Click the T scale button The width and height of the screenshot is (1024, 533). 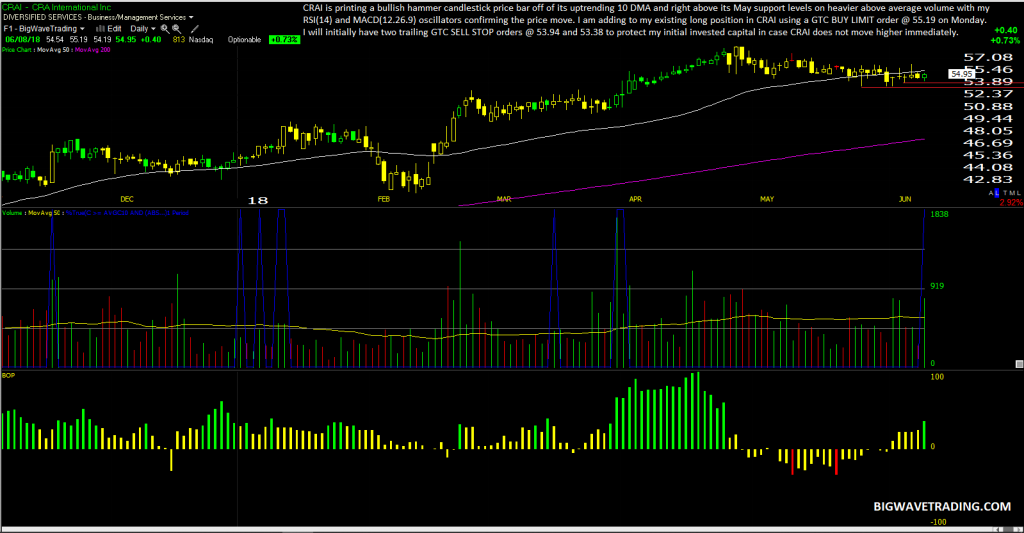click(x=1005, y=193)
